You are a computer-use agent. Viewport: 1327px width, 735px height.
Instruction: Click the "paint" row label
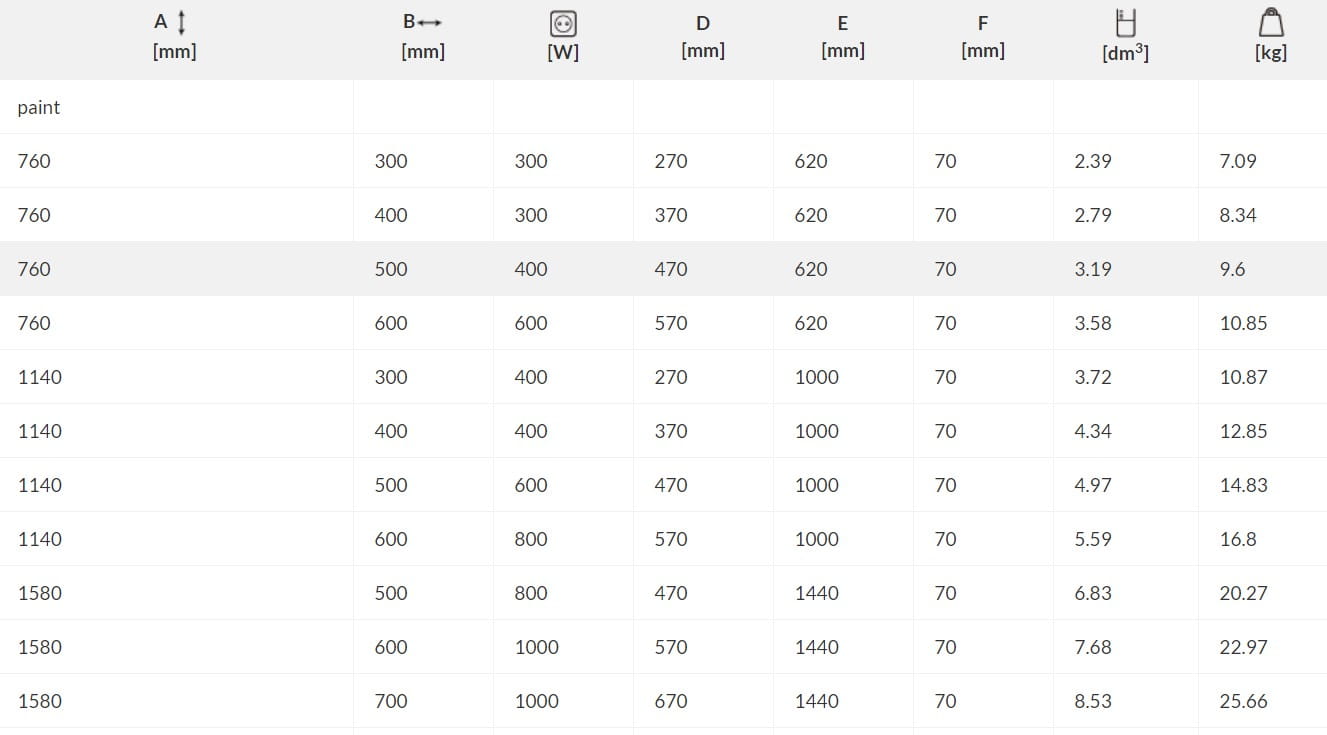39,107
